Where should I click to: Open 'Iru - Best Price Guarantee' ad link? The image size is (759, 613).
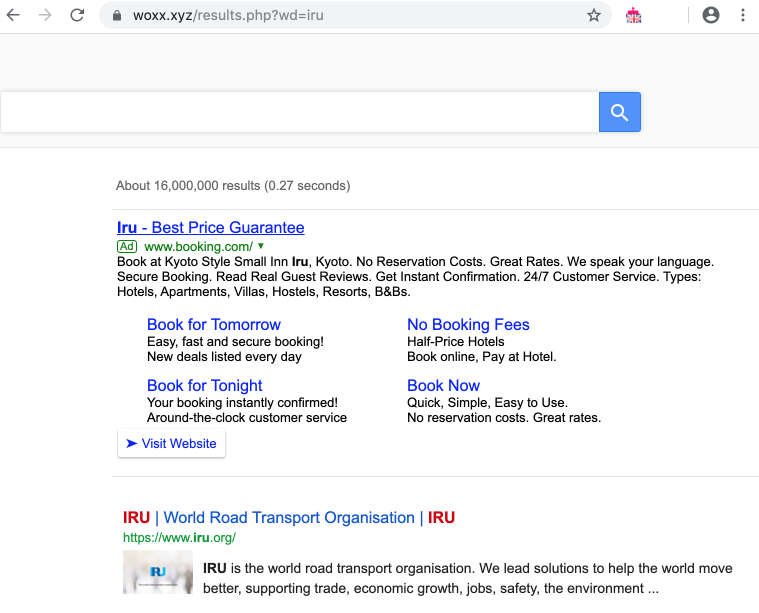[210, 227]
